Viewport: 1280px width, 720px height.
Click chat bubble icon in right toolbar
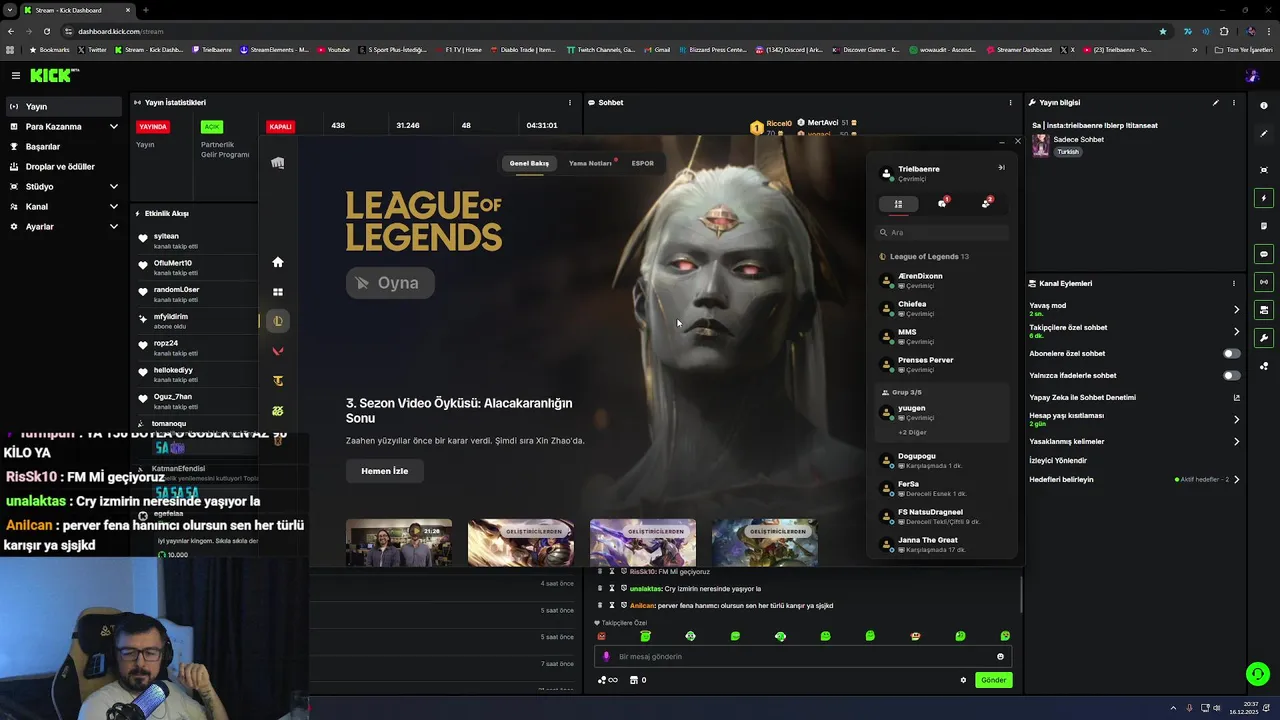pos(1264,254)
